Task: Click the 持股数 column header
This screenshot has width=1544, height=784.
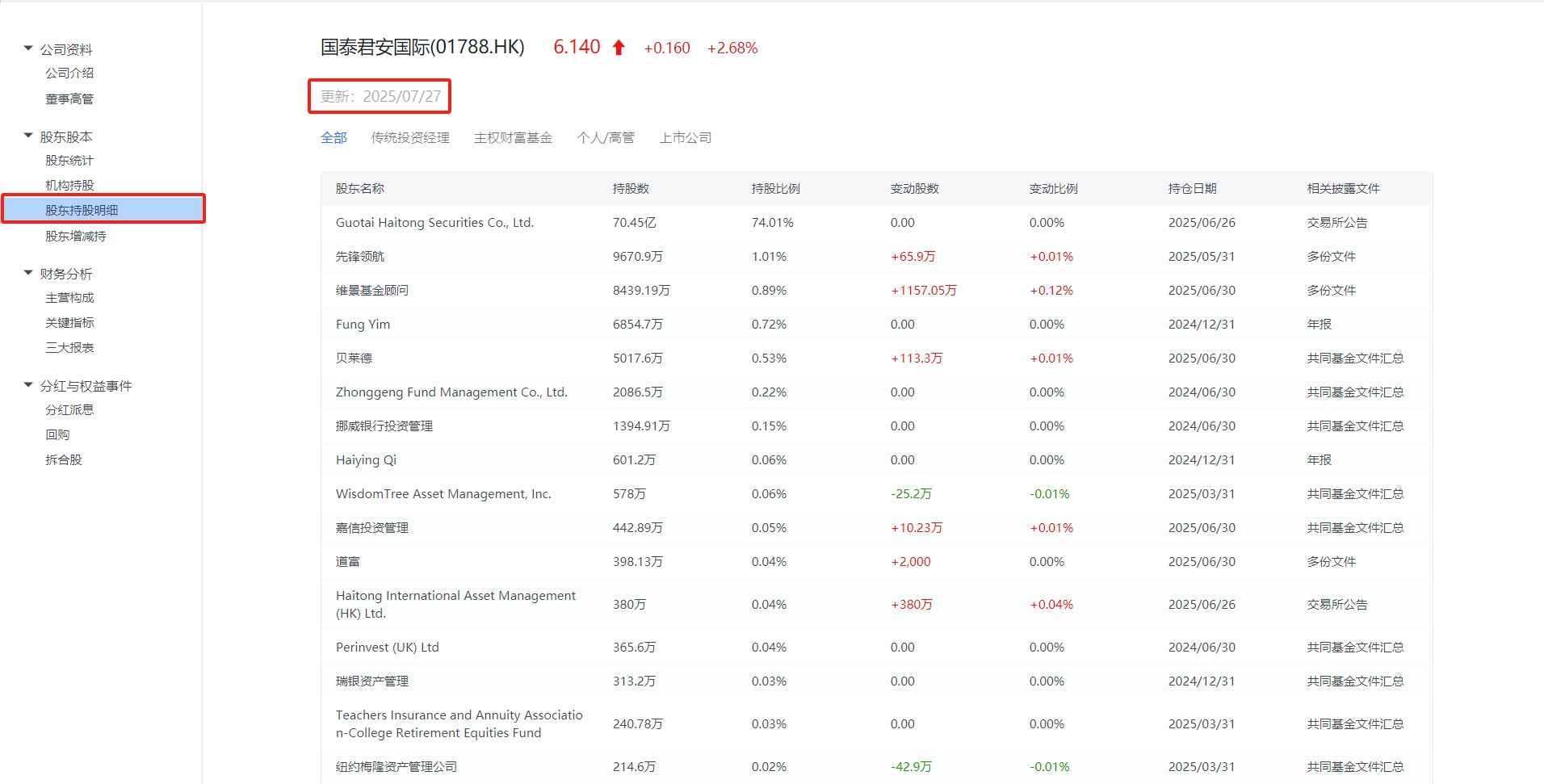Action: click(631, 188)
